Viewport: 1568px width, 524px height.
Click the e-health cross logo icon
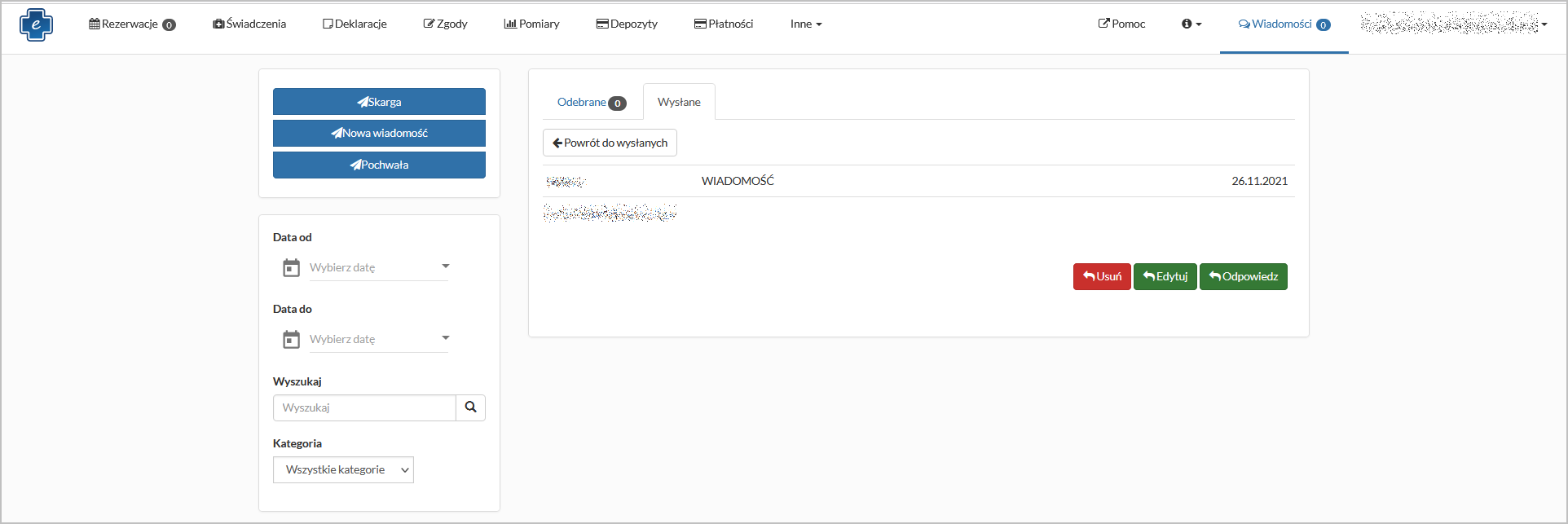tap(36, 24)
